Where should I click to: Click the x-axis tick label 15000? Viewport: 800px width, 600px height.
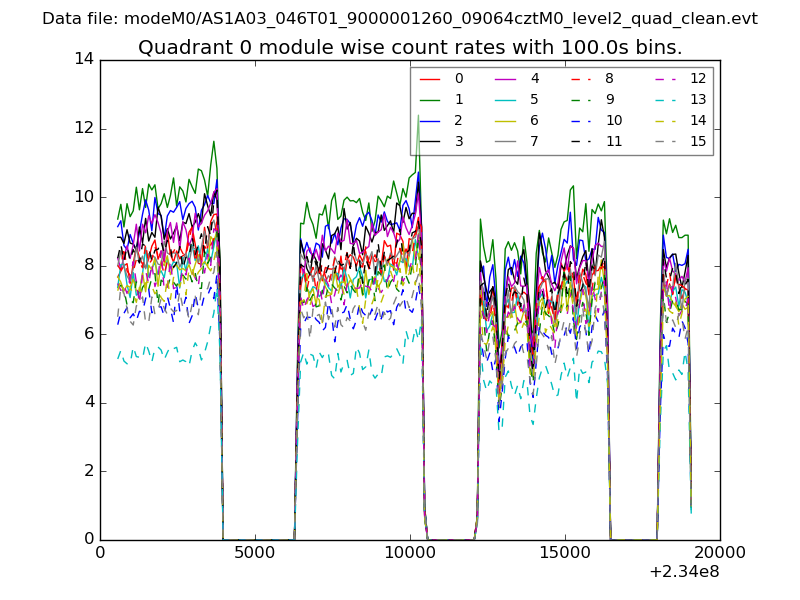coord(565,552)
